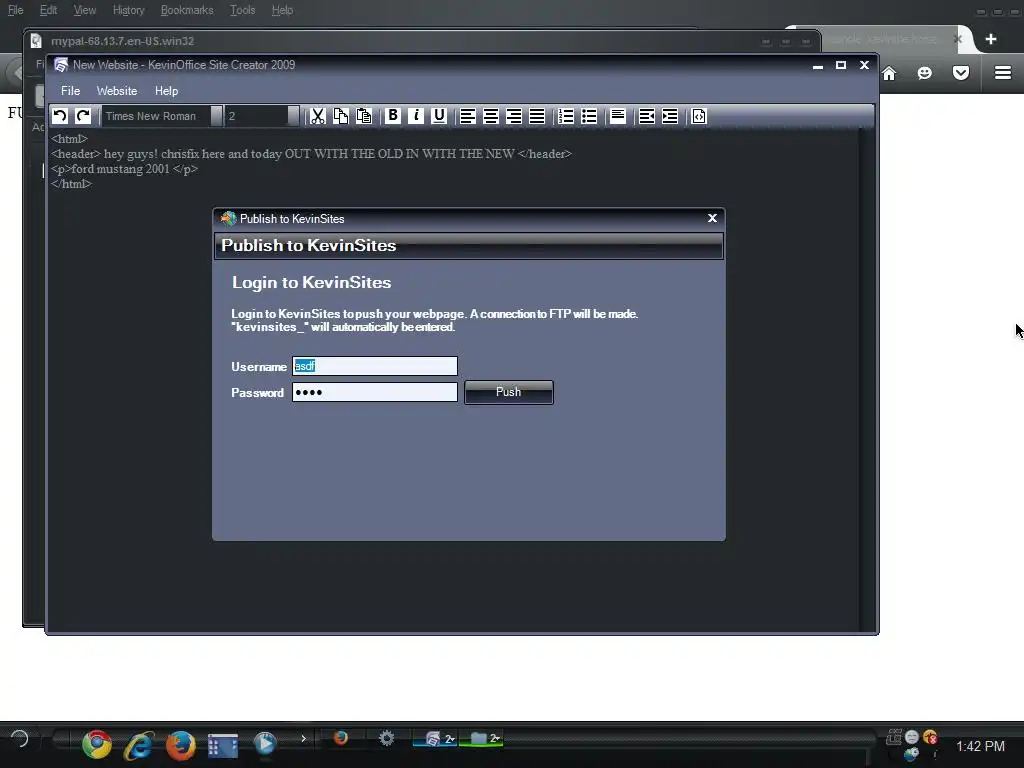Align text right
This screenshot has width=1024, height=768.
point(514,116)
